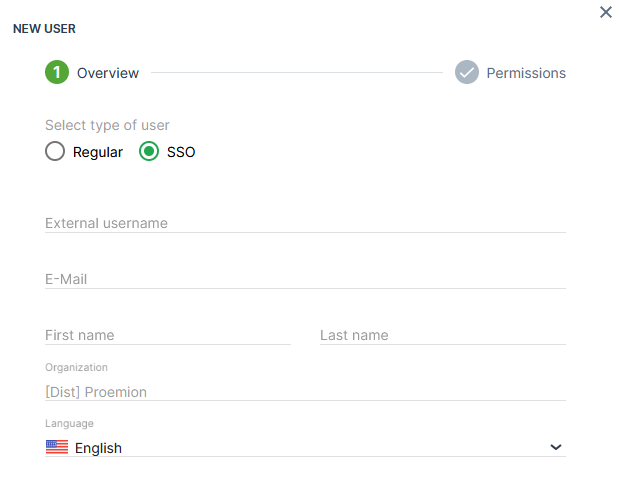This screenshot has height=483, width=619.
Task: Expand the Language dropdown arrow
Action: pos(556,448)
